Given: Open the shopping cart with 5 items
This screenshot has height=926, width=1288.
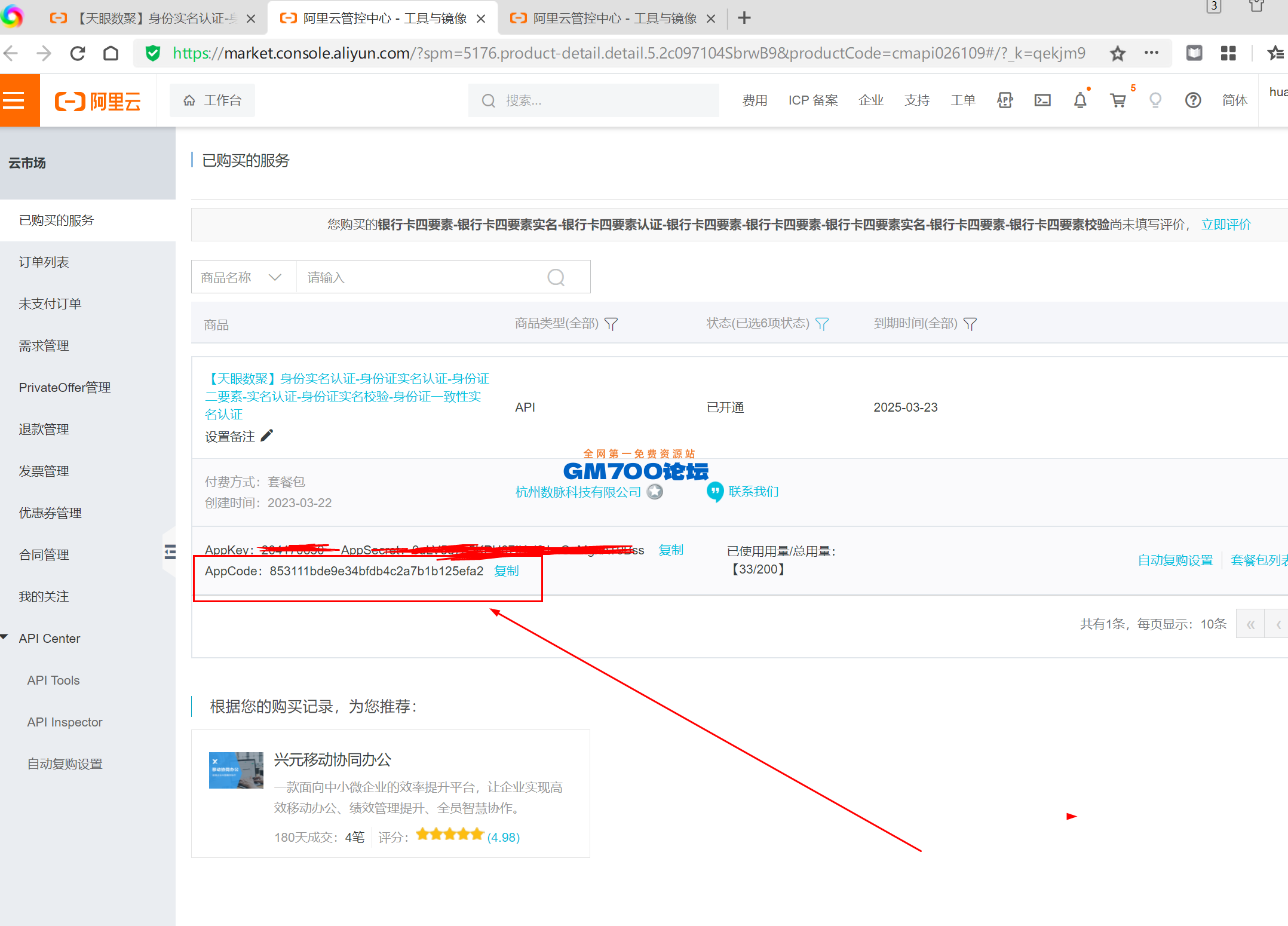Looking at the screenshot, I should [x=1118, y=100].
